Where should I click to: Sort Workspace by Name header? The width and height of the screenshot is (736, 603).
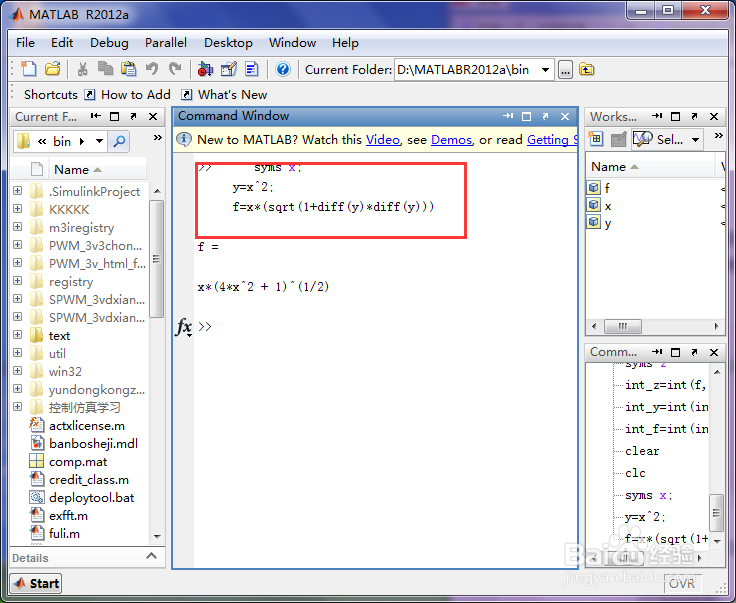[x=650, y=167]
